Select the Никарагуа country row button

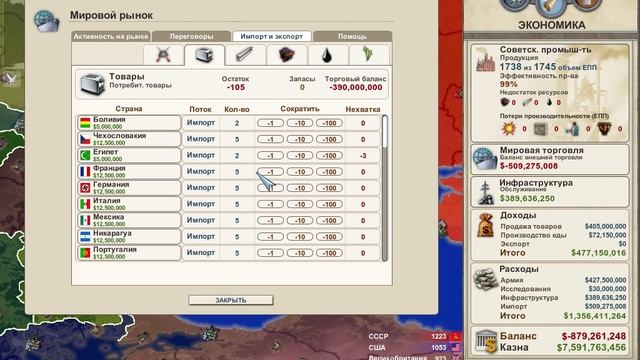[x=129, y=236]
